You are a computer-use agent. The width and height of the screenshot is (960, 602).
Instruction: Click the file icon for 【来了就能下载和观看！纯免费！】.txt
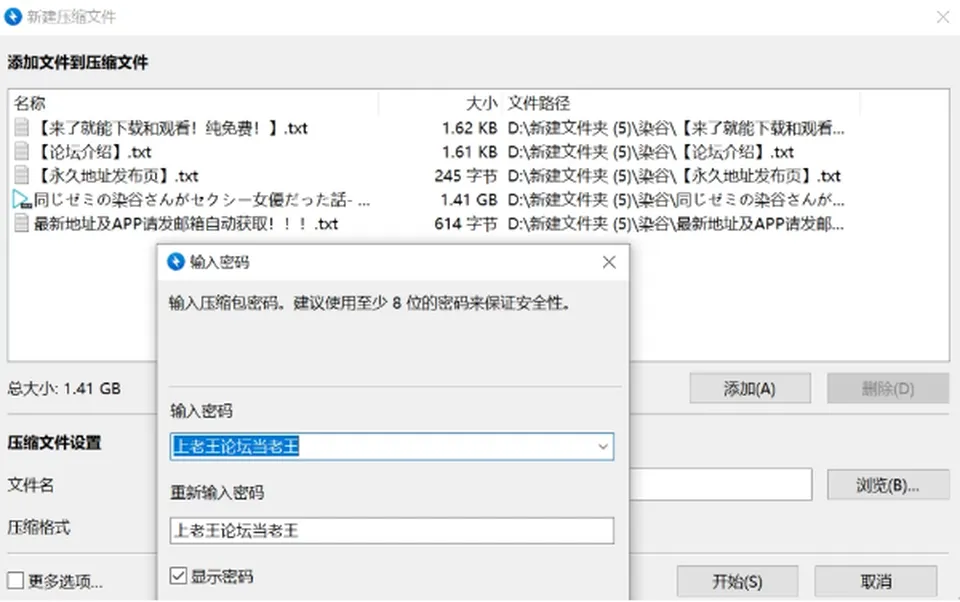click(x=21, y=128)
